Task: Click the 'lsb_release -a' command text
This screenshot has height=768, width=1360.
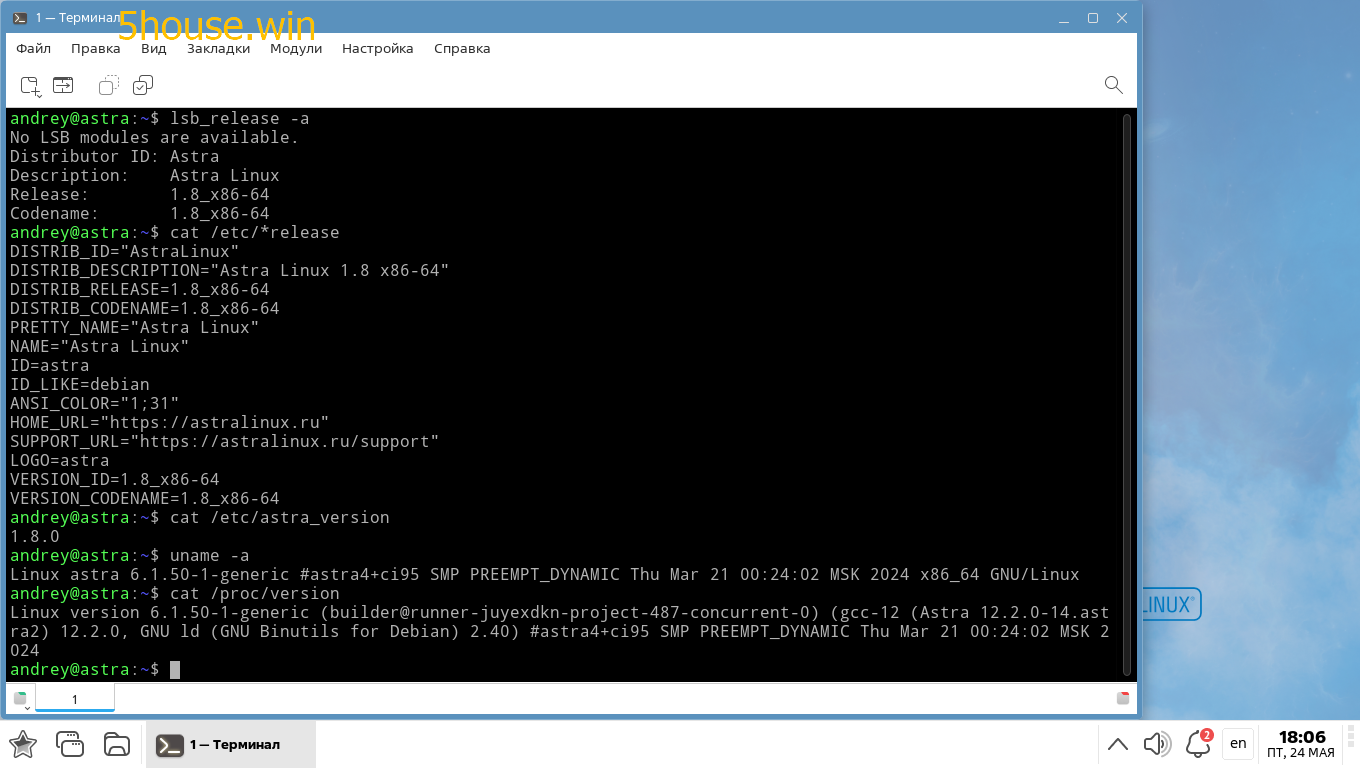Action: pos(240,118)
